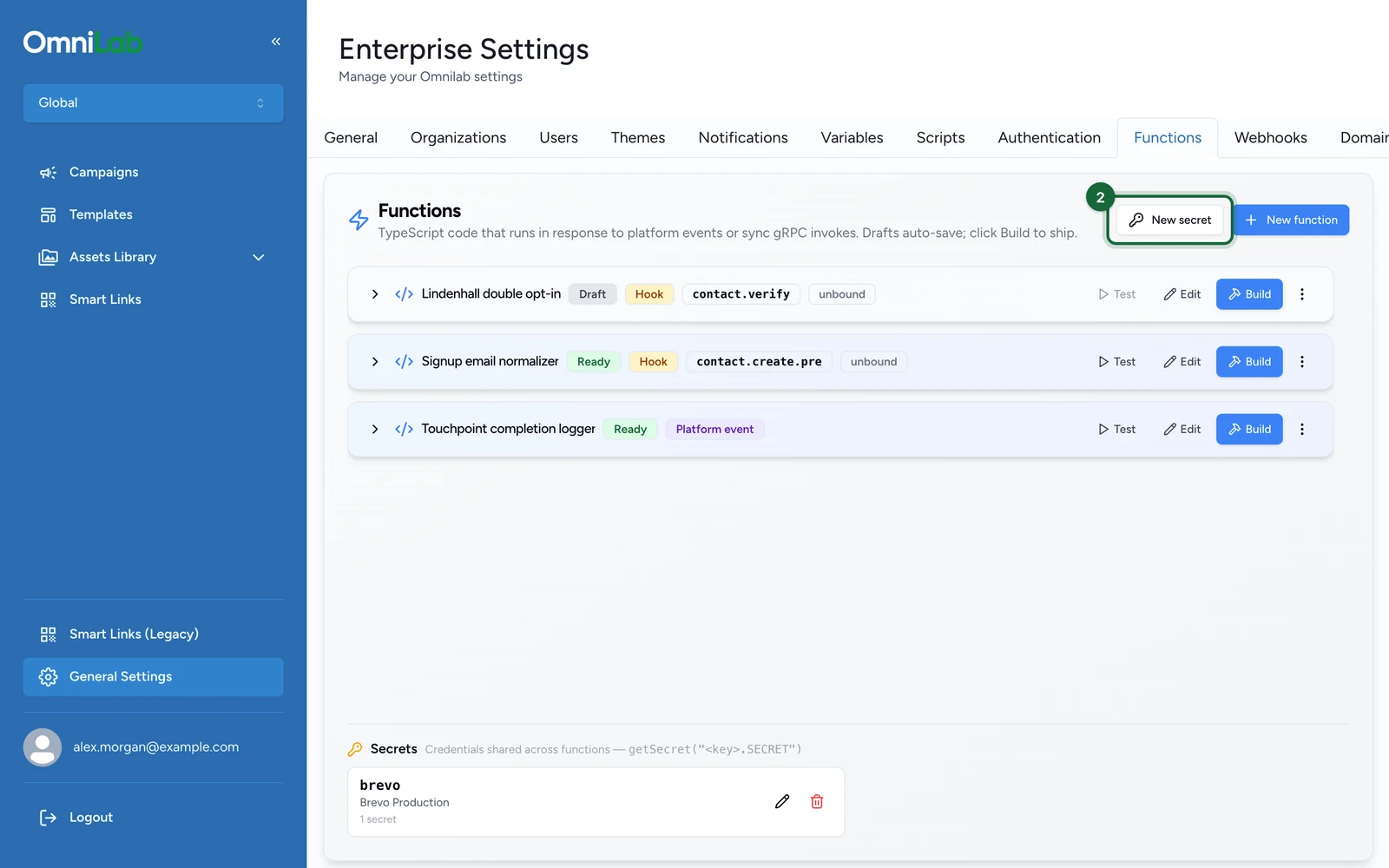Open Templates from the sidebar
This screenshot has width=1389, height=868.
(x=153, y=214)
